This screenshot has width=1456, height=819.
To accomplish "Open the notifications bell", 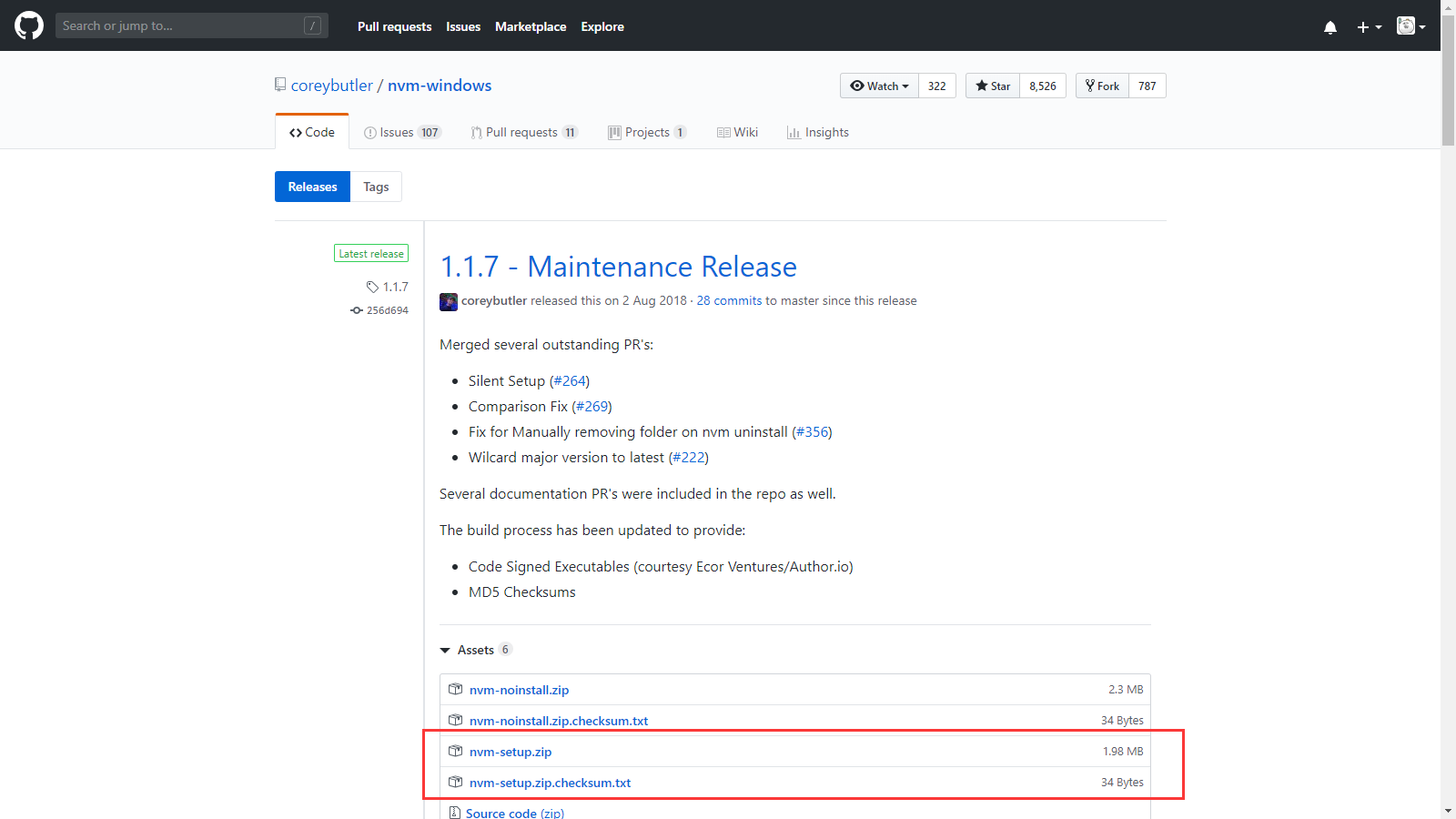I will pos(1330,27).
